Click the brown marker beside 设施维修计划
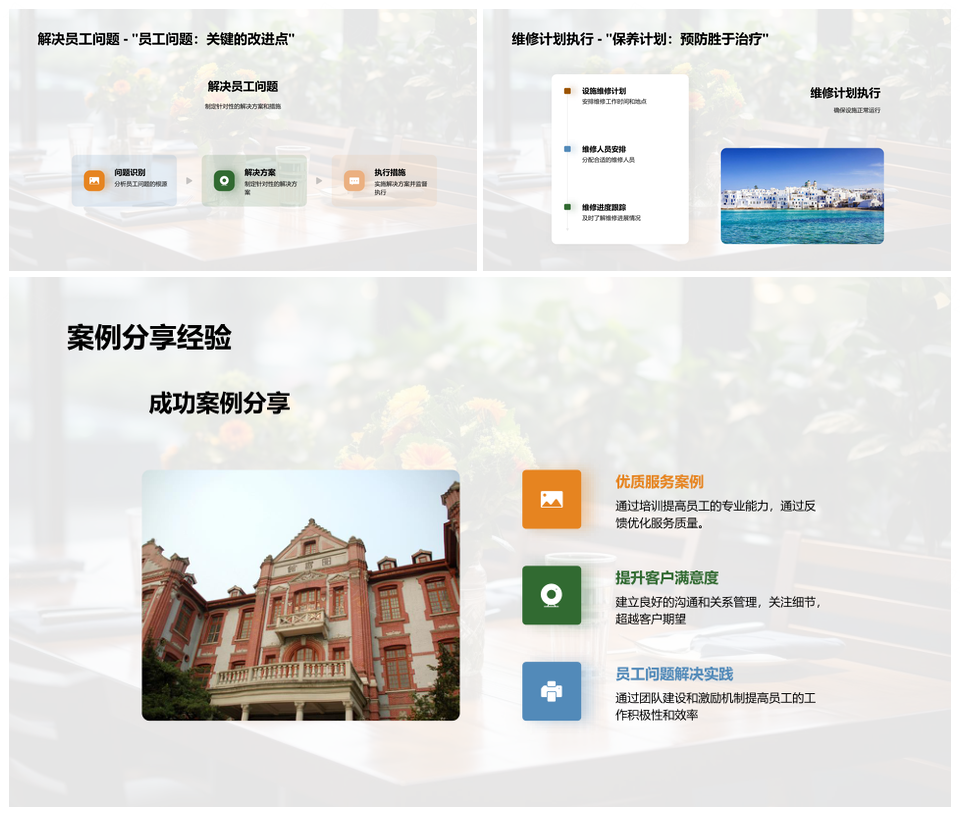The height and width of the screenshot is (816, 960). pyautogui.click(x=568, y=91)
